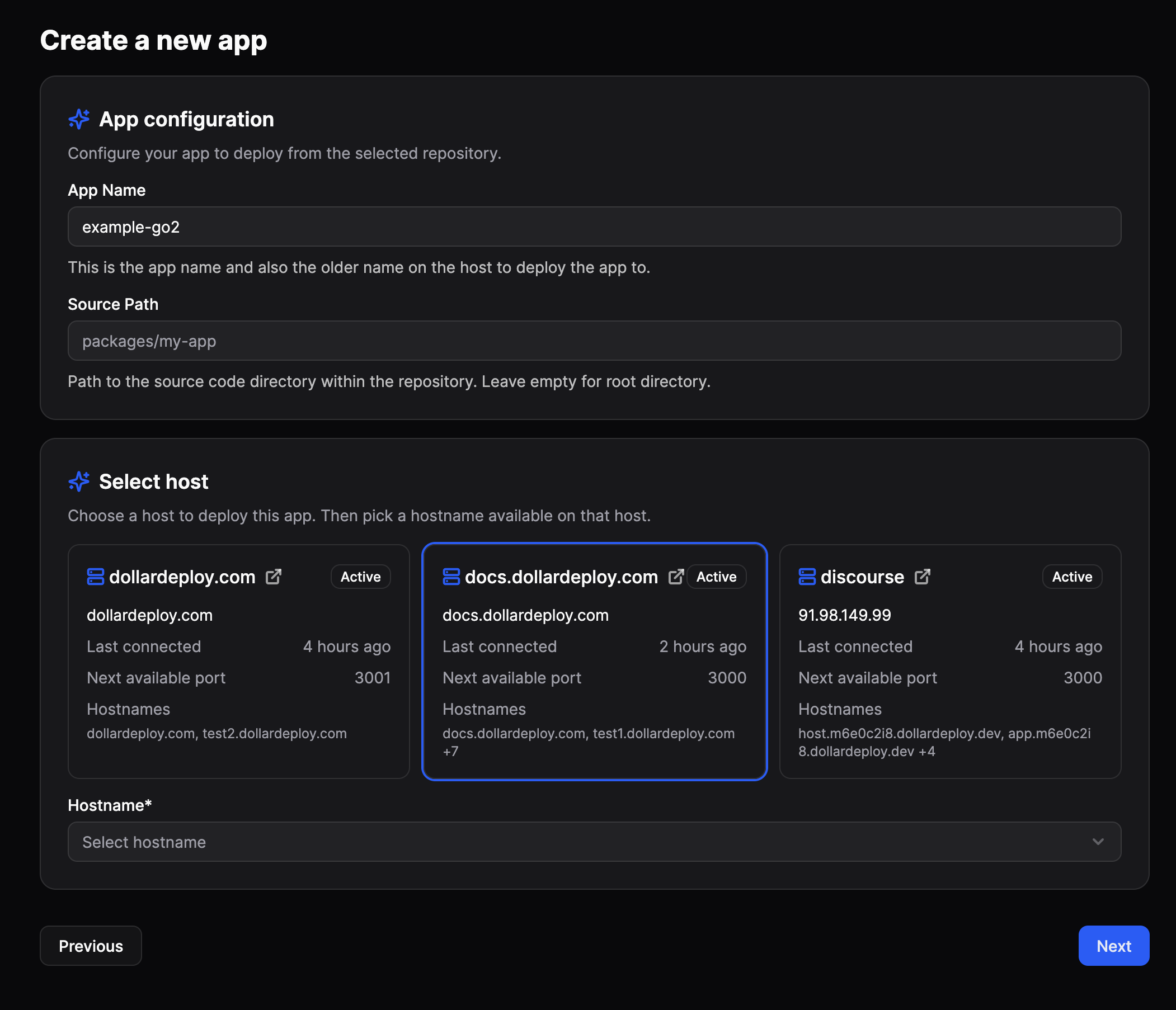Click sparkle icon next to App configuration
1176x1010 pixels.
(x=79, y=119)
